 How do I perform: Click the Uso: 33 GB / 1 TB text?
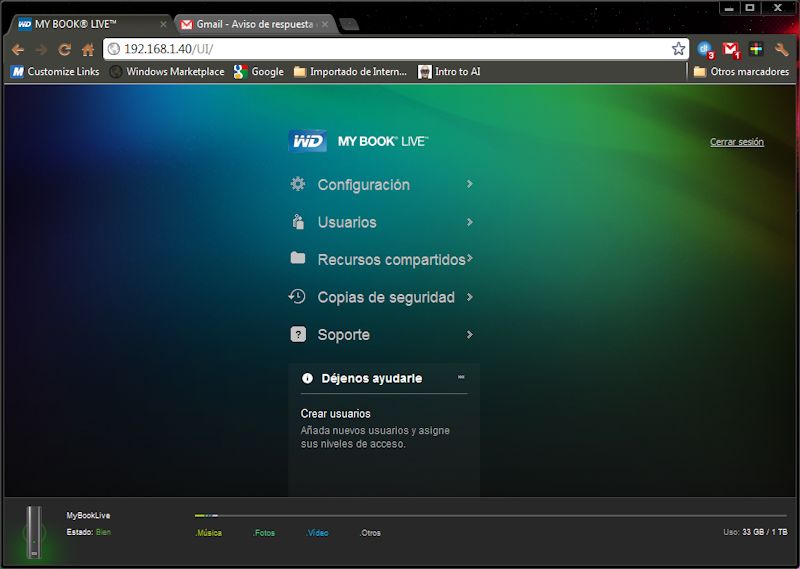pyautogui.click(x=755, y=532)
